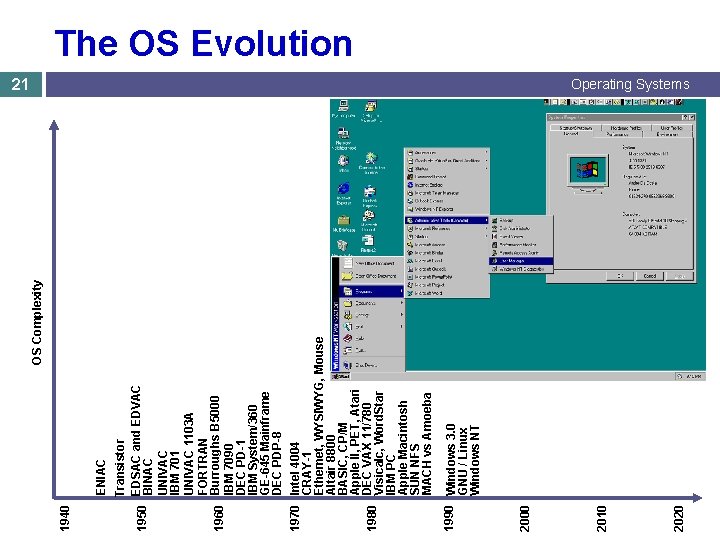Switch to Startup/Shutdown tab in System Properties
The image size is (720, 540).
coord(577,128)
